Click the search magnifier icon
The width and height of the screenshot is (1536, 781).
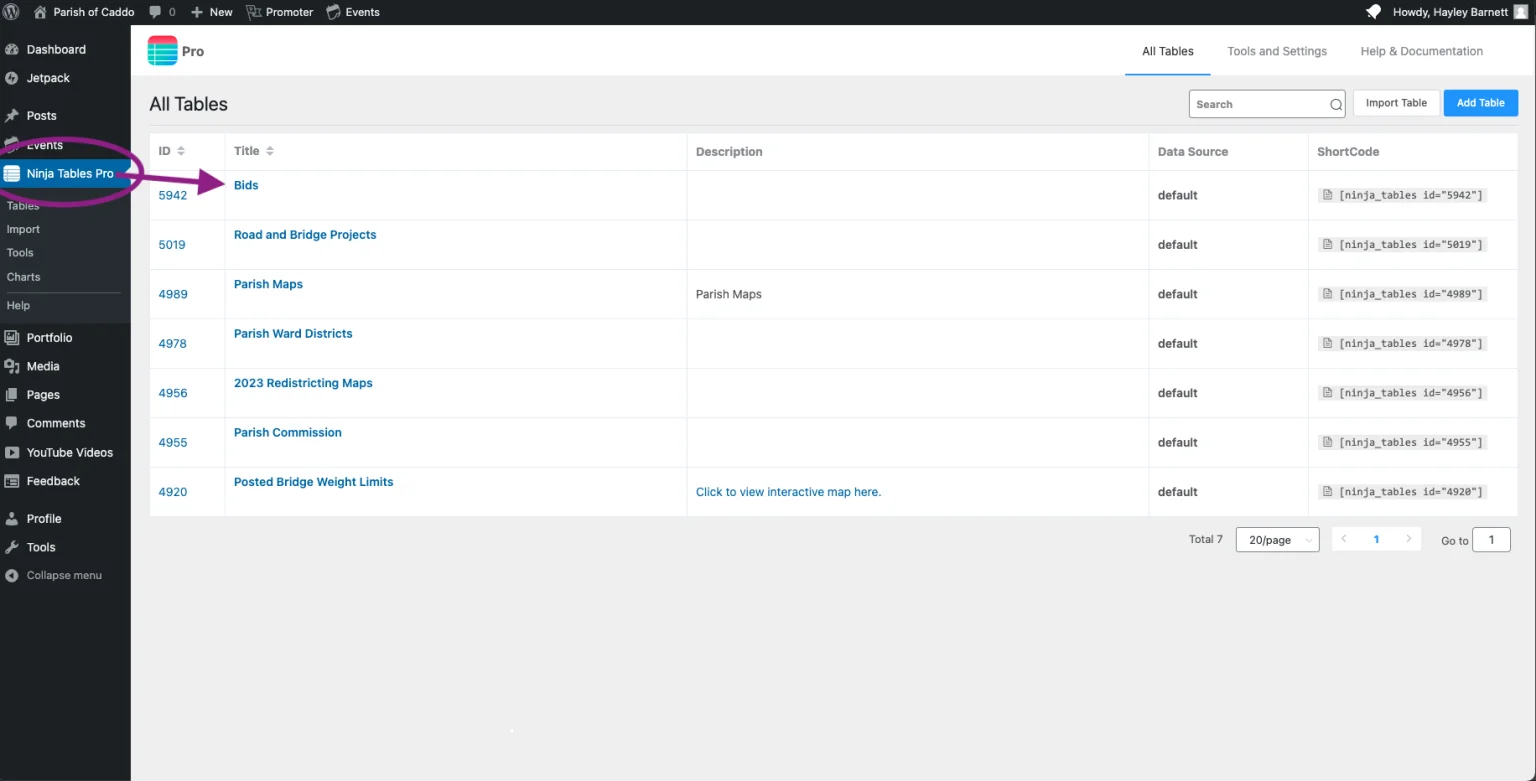(x=1336, y=104)
